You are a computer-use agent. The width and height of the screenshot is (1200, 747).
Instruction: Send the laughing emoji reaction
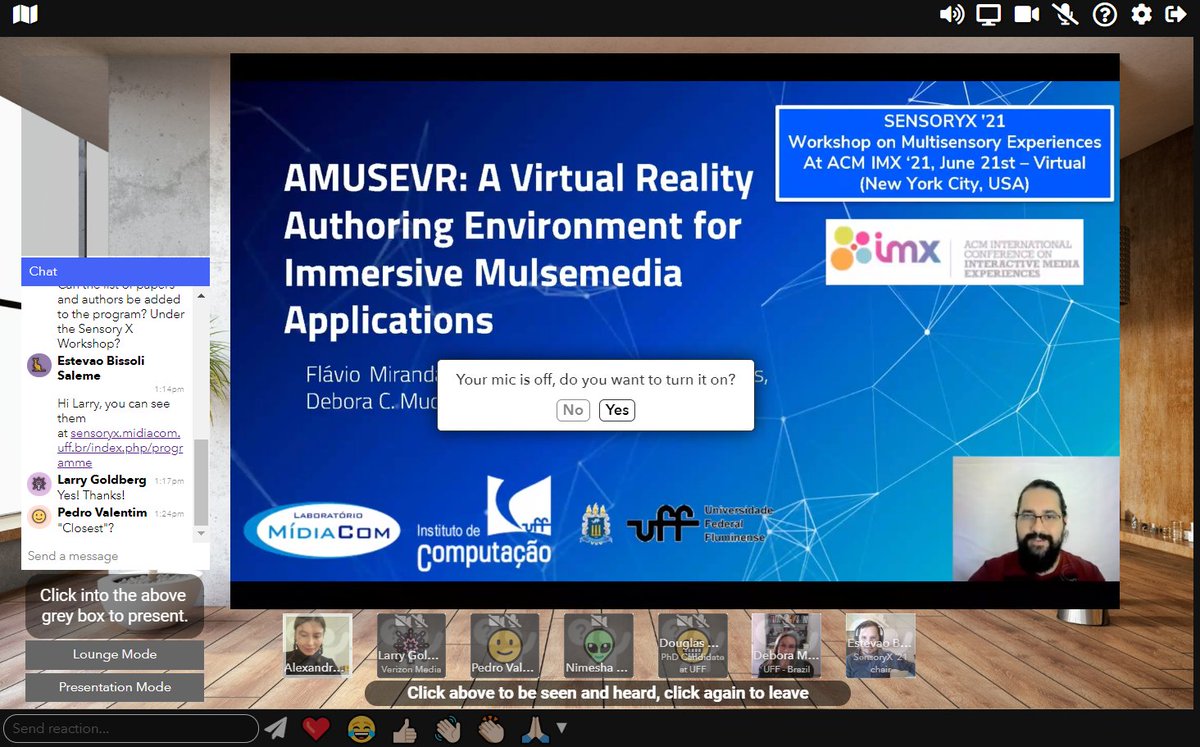click(360, 728)
